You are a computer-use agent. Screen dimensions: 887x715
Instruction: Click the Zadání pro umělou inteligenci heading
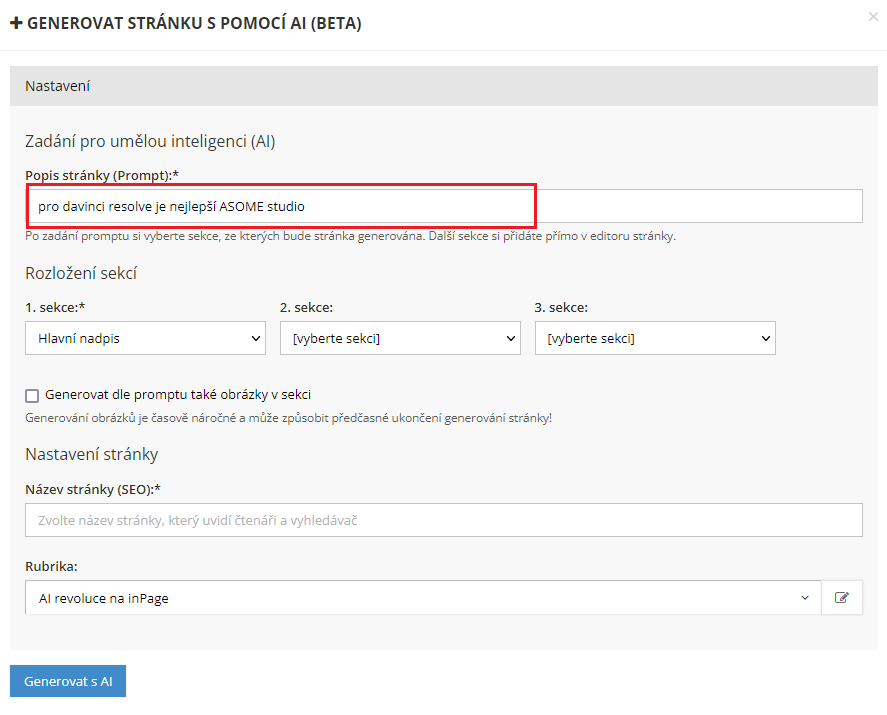coord(150,141)
